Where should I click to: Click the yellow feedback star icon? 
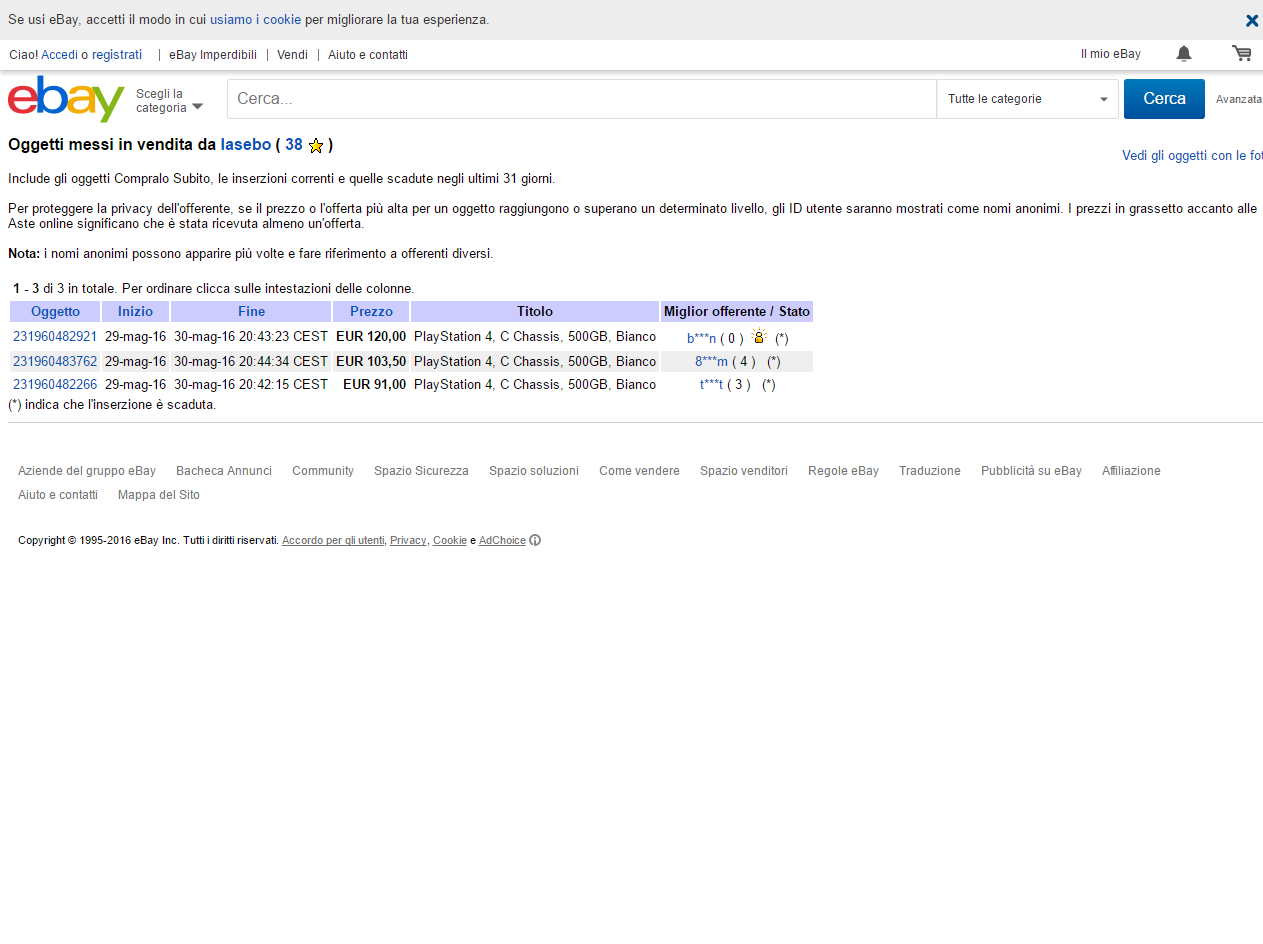[316, 146]
